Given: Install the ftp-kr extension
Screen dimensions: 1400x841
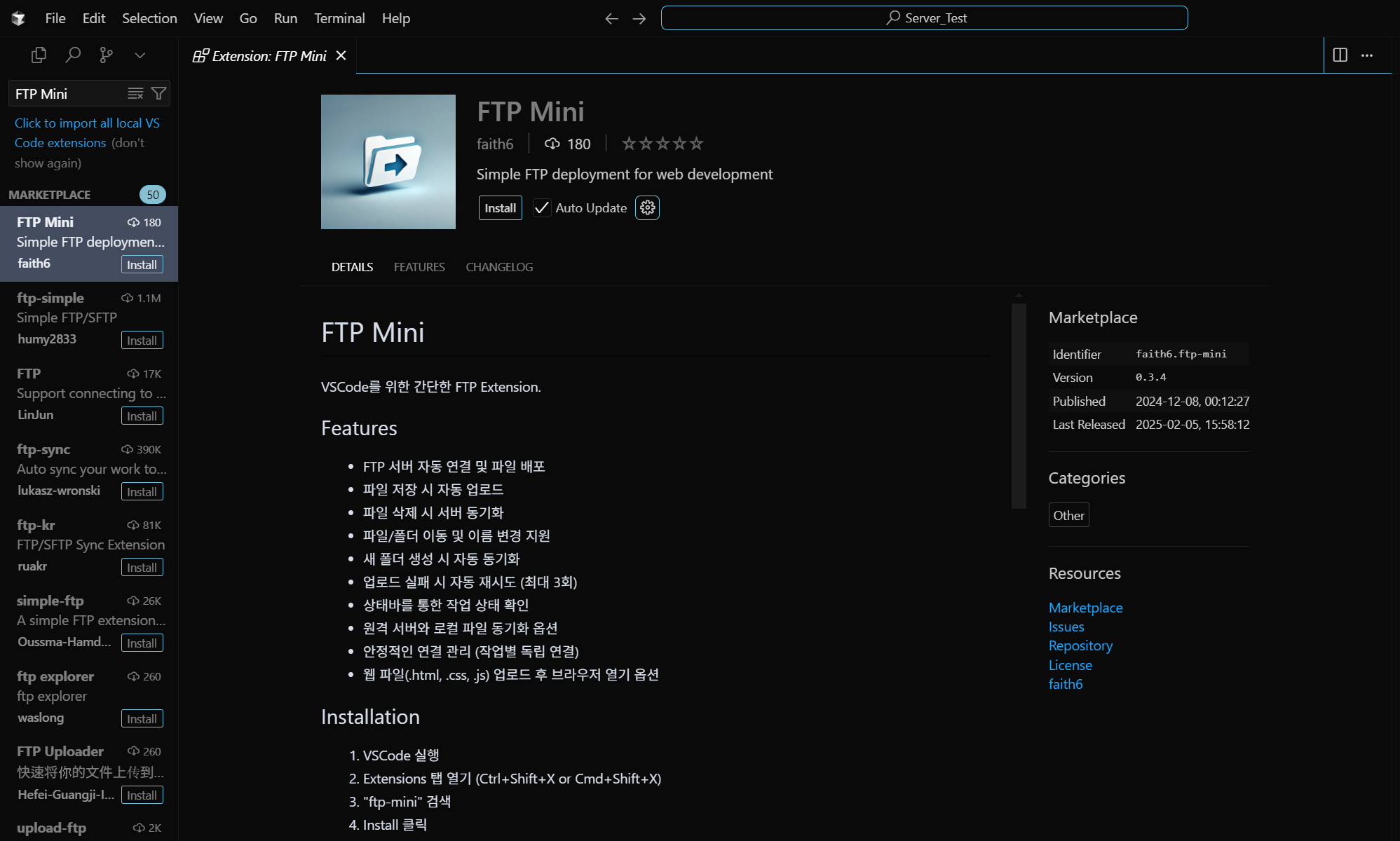Looking at the screenshot, I should [x=142, y=567].
